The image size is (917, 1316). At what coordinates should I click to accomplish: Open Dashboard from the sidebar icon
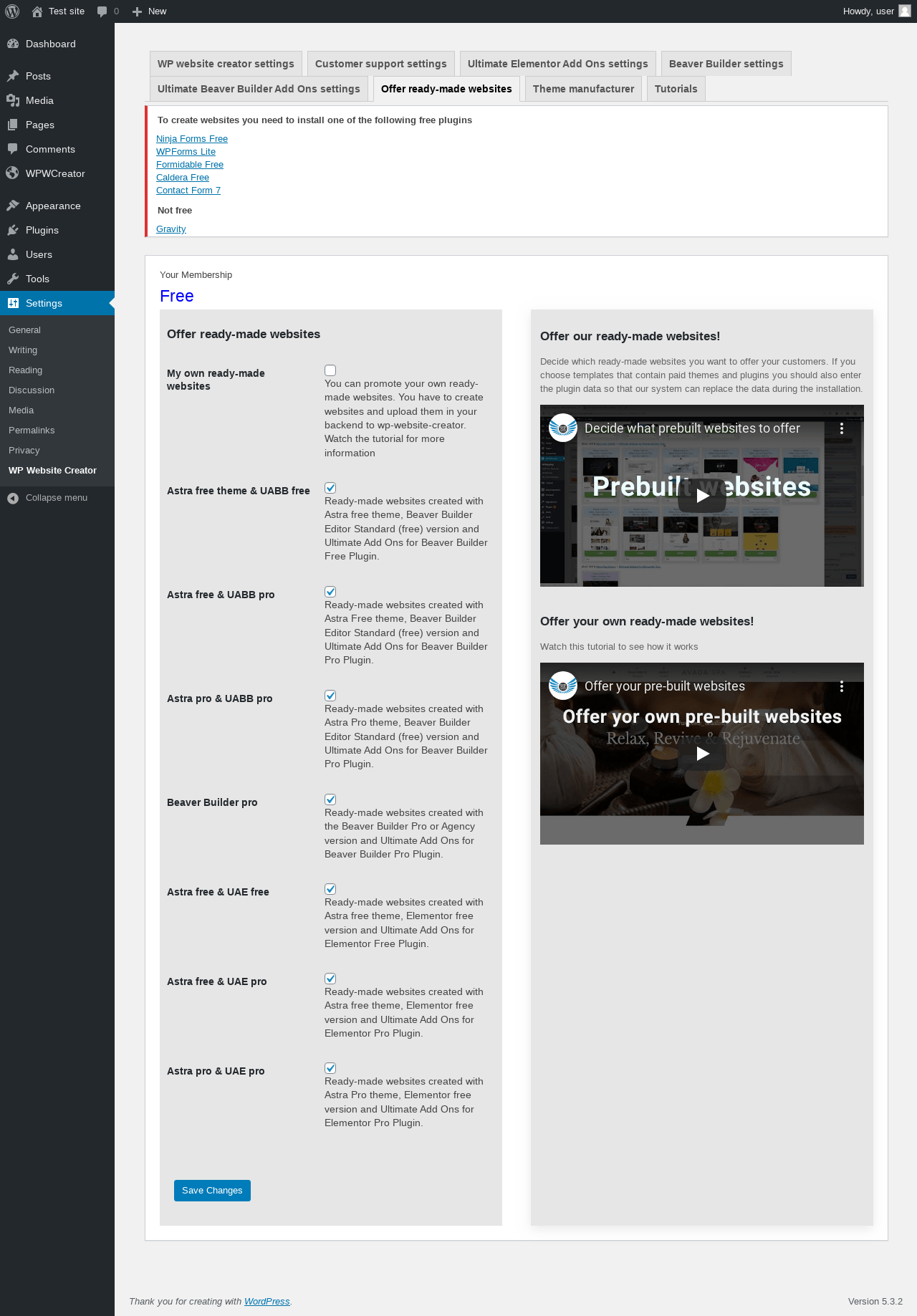tap(13, 44)
